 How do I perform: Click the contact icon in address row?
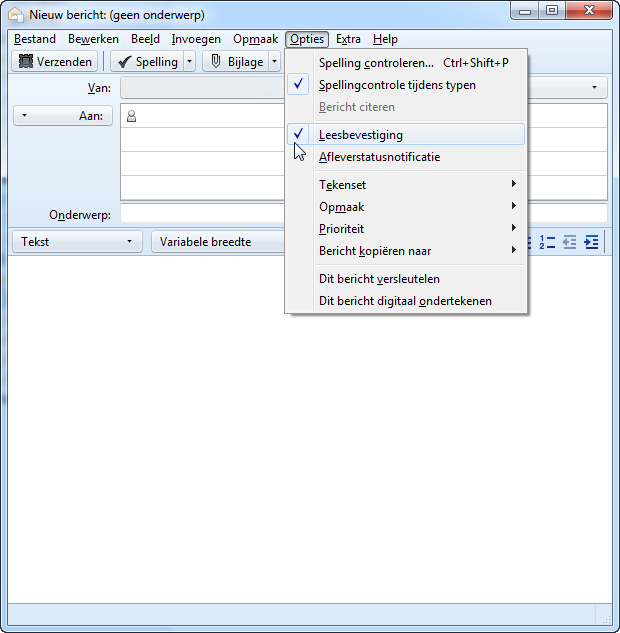point(132,117)
